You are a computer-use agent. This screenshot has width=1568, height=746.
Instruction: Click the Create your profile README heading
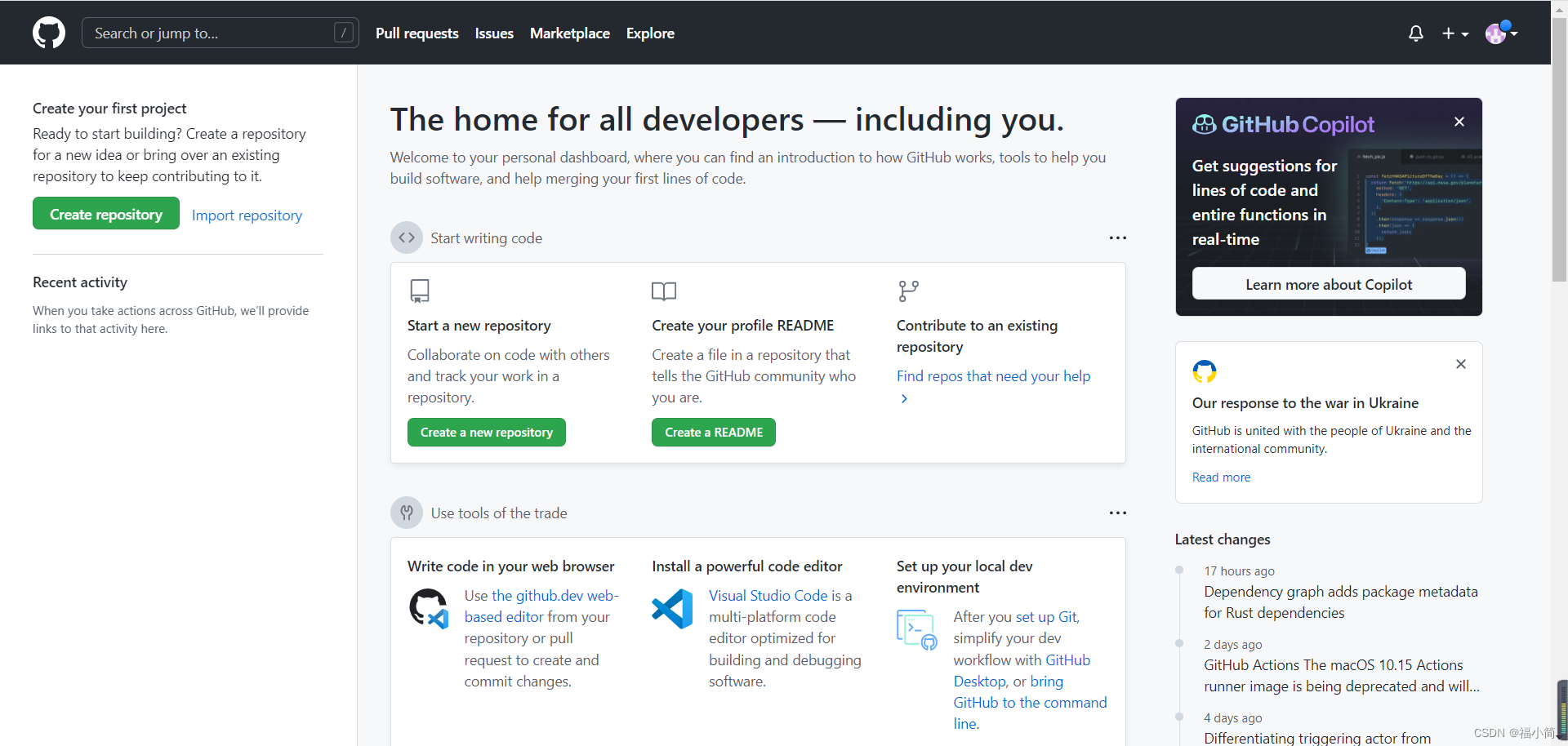(743, 326)
